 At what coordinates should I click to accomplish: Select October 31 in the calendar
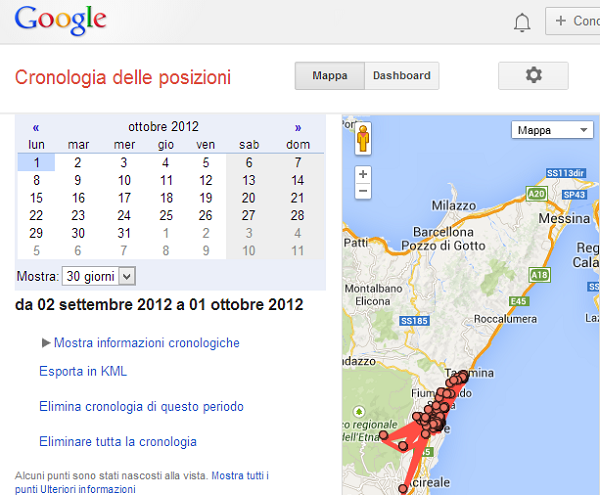coord(124,233)
